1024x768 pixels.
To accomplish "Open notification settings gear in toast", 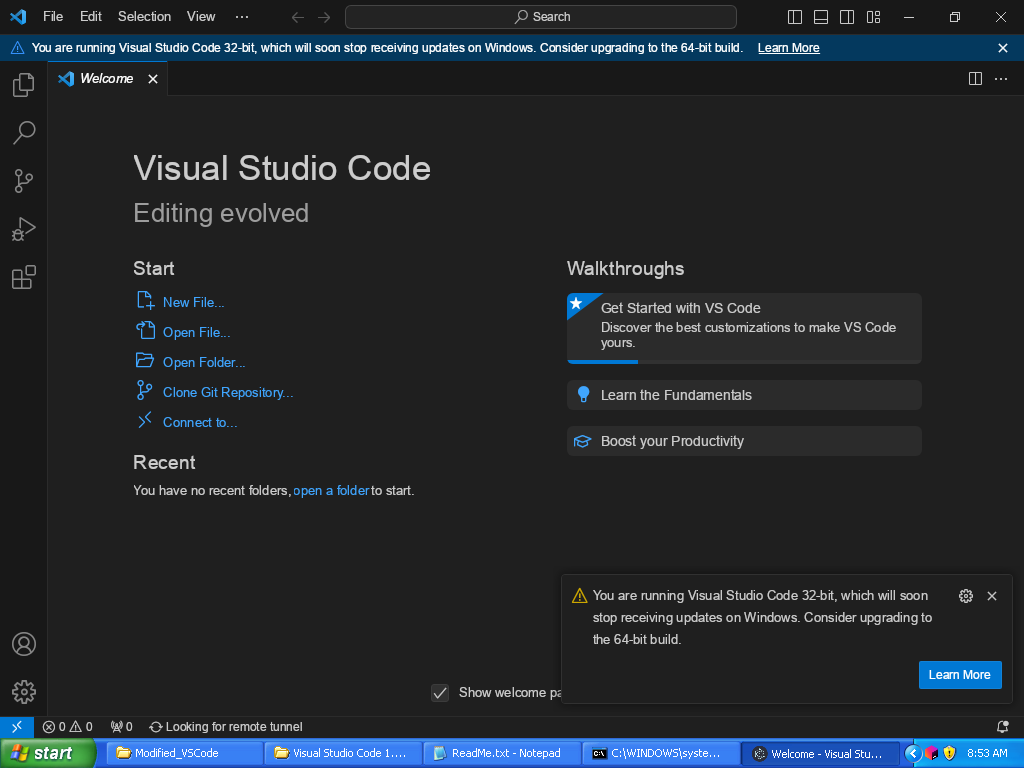I will pyautogui.click(x=966, y=596).
